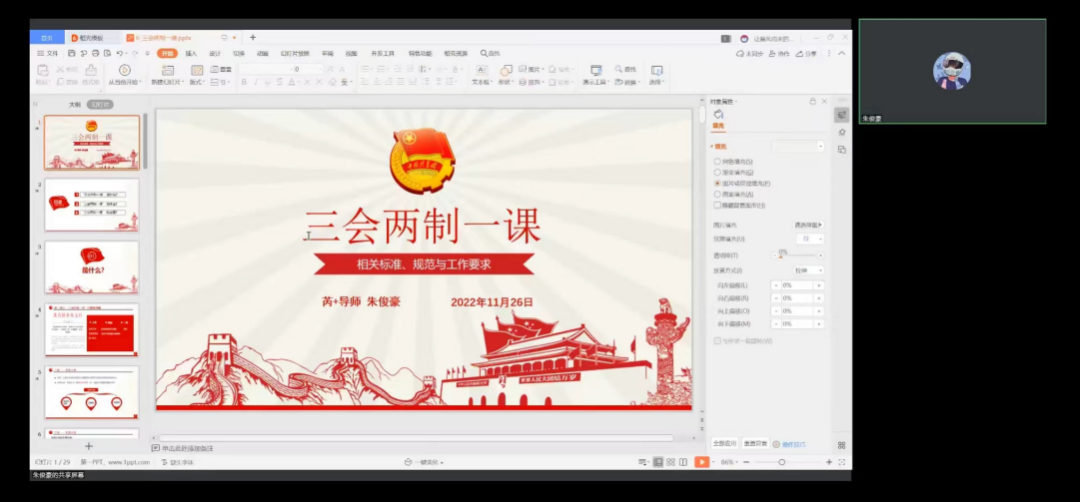Click the 从当前开始 slideshow play icon
1080x502 pixels.
coord(124,71)
